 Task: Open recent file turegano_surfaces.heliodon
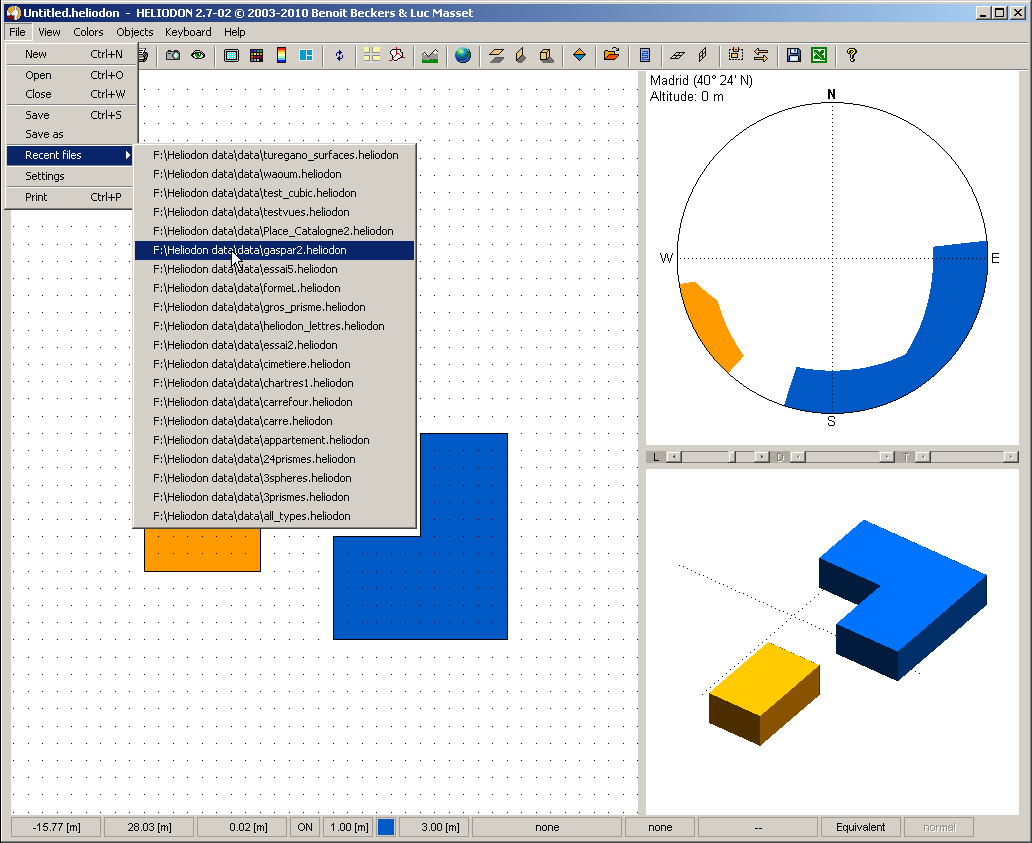pyautogui.click(x=274, y=155)
